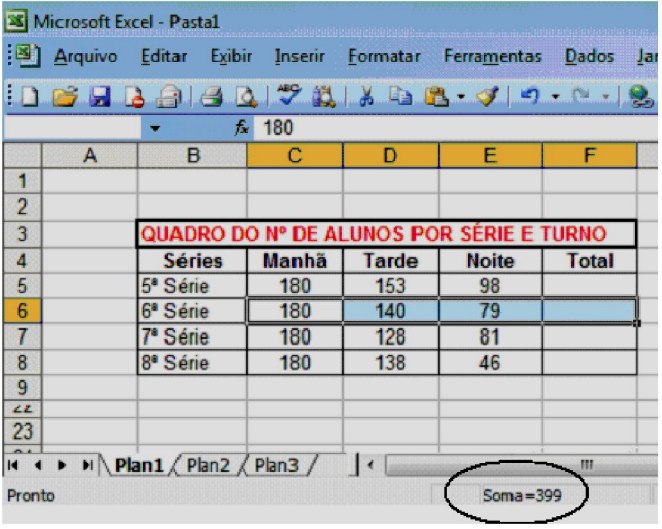The height and width of the screenshot is (529, 662).
Task: Select the column D header
Action: coord(391,156)
